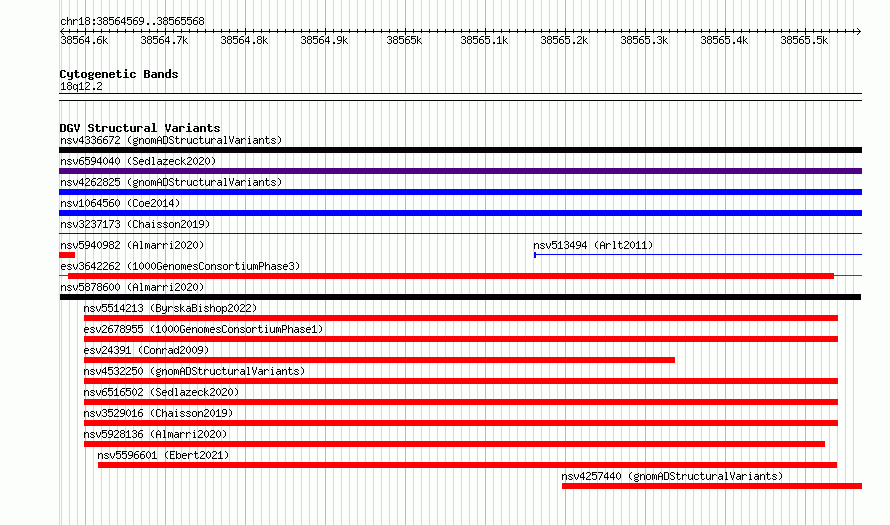Image resolution: width=890 pixels, height=525 pixels.
Task: Click the 38565.1k ruler tick label
Action: 484,40
